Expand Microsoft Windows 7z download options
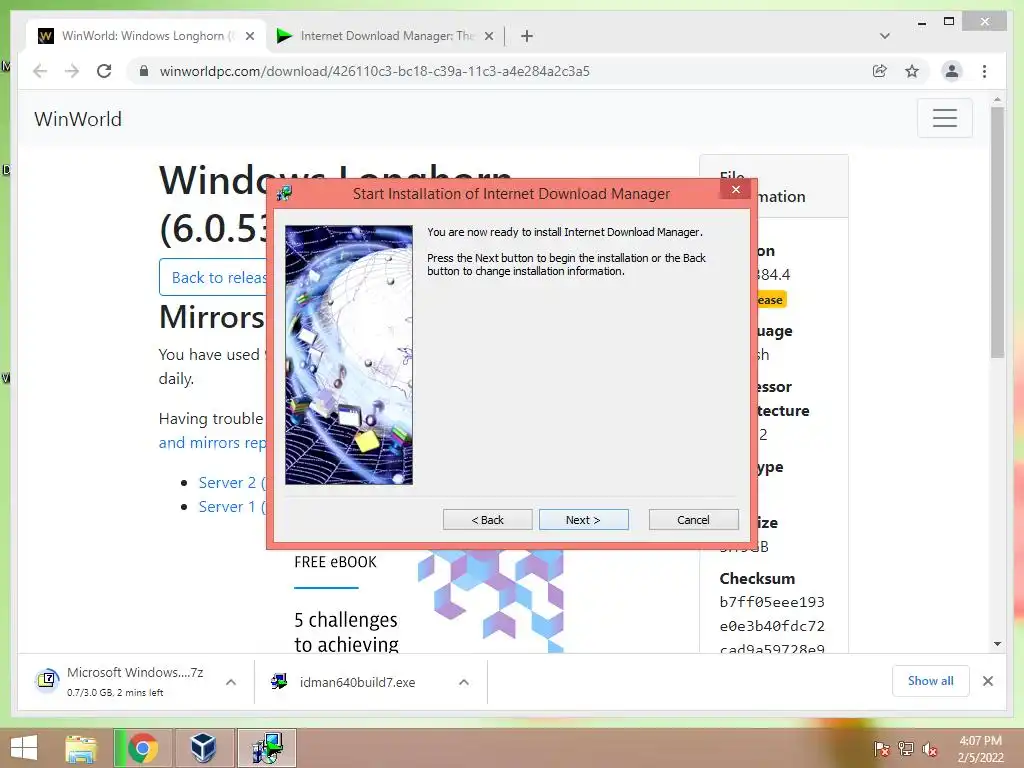The height and width of the screenshot is (768, 1024). point(231,682)
